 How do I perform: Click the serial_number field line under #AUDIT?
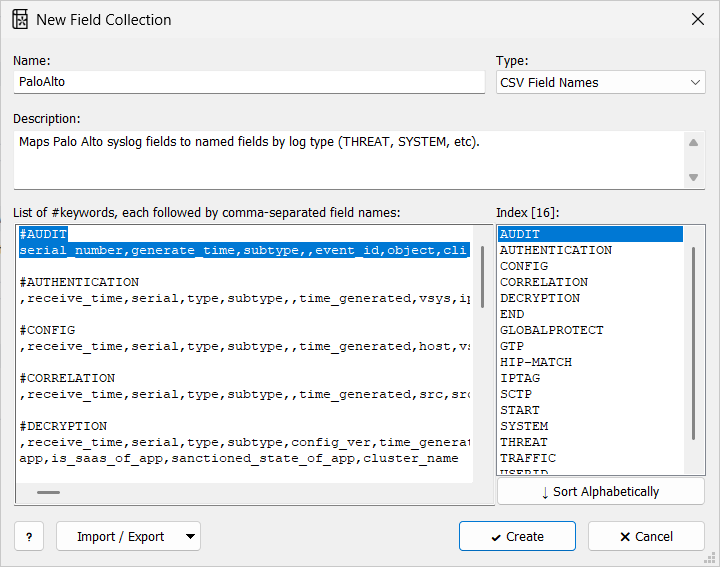point(244,250)
